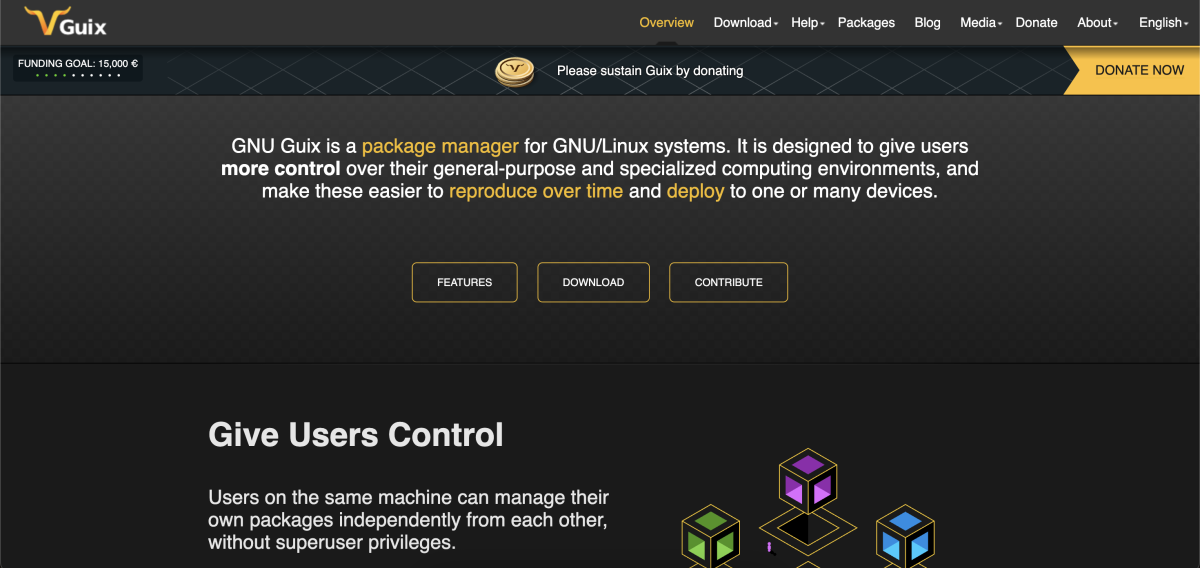1200x568 pixels.
Task: Go to the Overview tab
Action: click(x=667, y=22)
